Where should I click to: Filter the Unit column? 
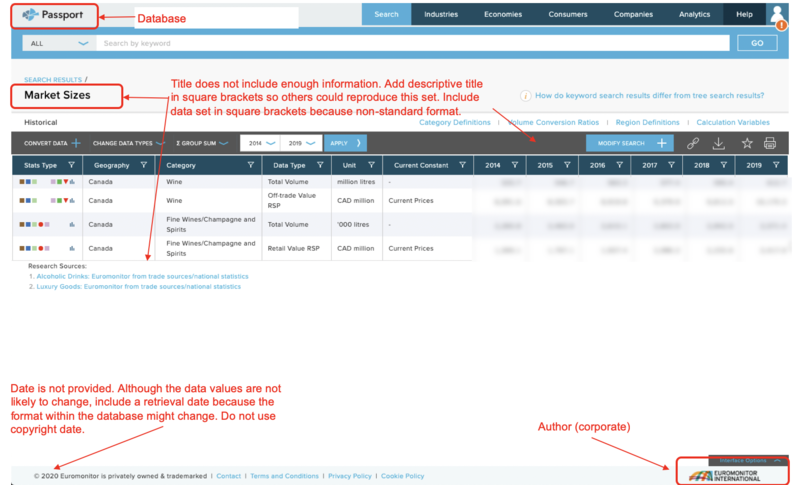pos(371,165)
